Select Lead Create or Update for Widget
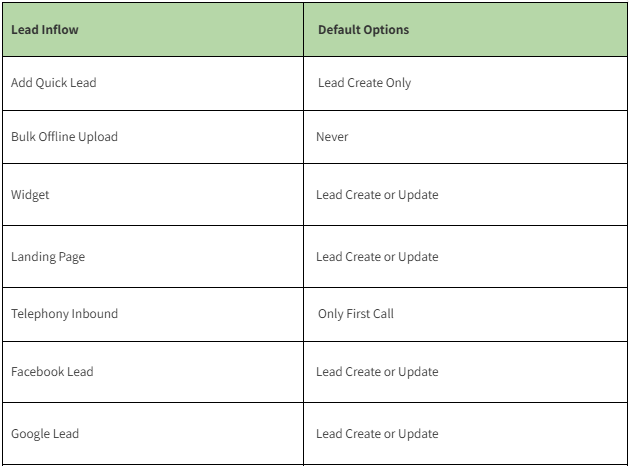The width and height of the screenshot is (629, 466). coord(377,195)
